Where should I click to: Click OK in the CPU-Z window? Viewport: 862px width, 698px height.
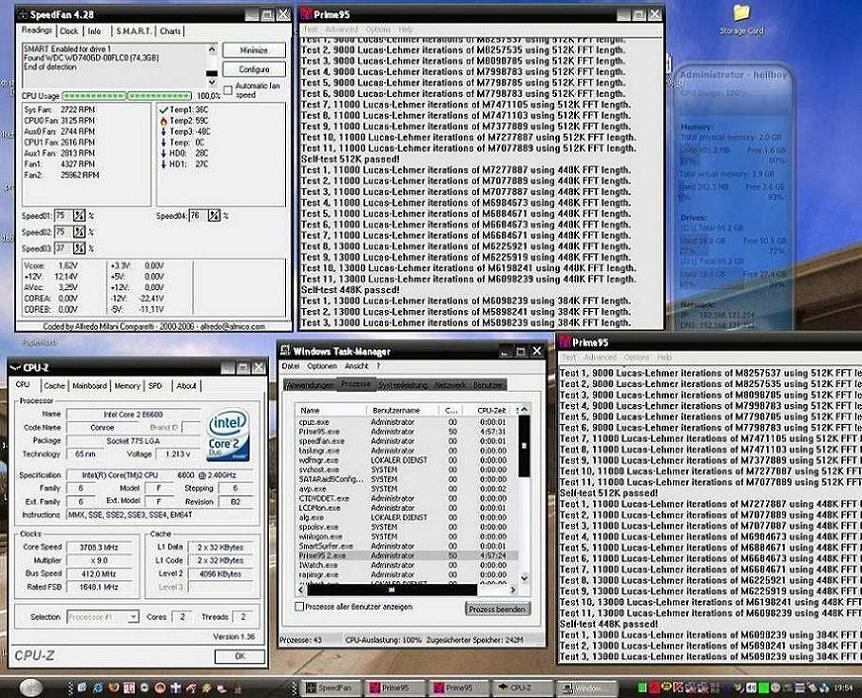pos(240,656)
